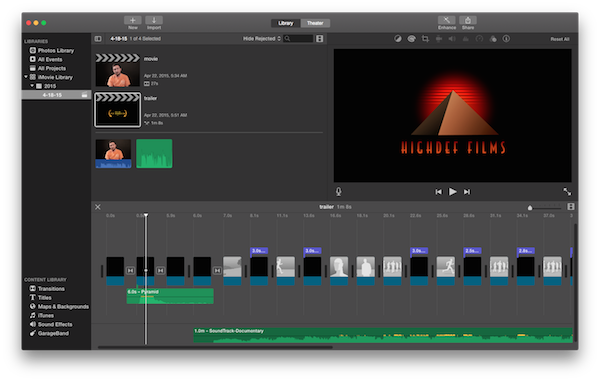This screenshot has width=600, height=381.
Task: Click the first transition icon in the timeline
Action: (x=130, y=270)
